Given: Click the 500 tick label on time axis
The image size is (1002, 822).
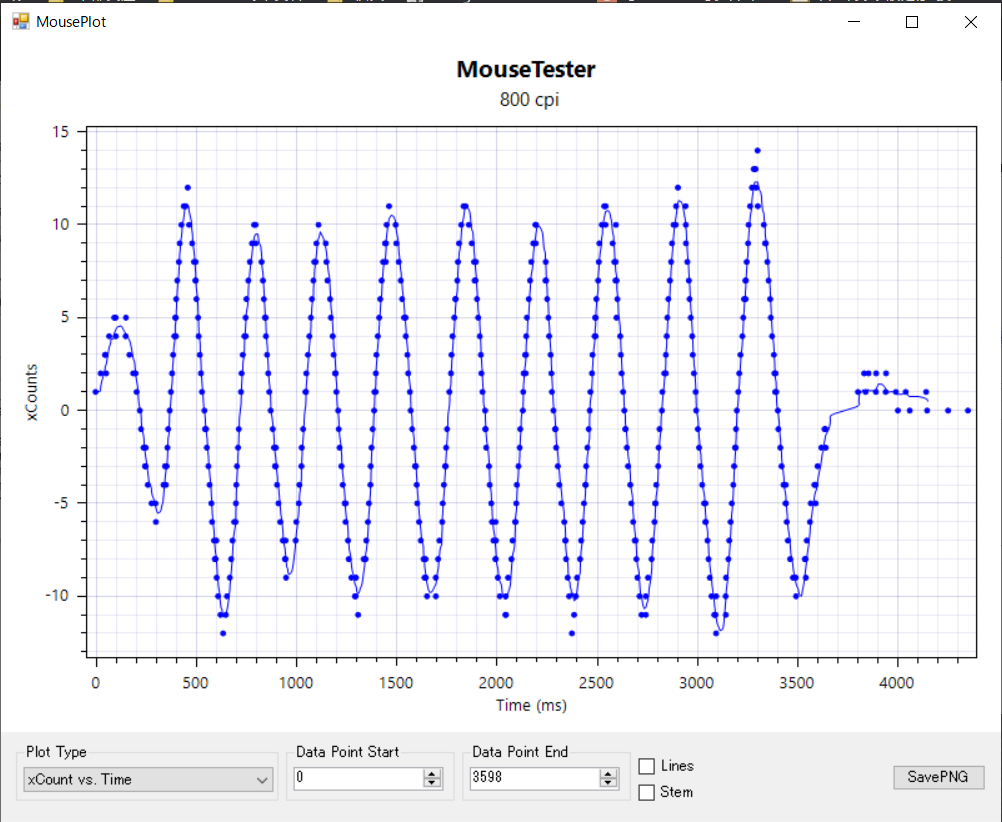Looking at the screenshot, I should [196, 683].
